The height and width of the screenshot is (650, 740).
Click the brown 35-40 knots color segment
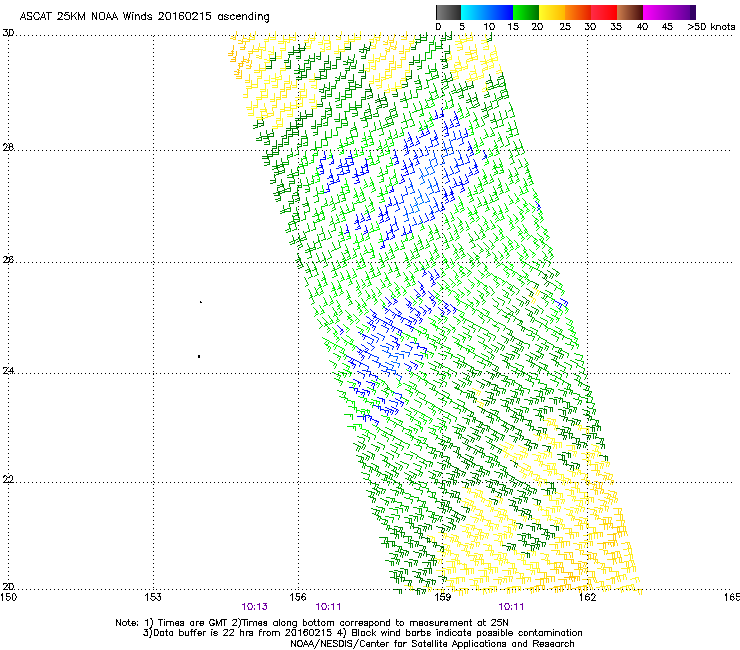(x=630, y=12)
